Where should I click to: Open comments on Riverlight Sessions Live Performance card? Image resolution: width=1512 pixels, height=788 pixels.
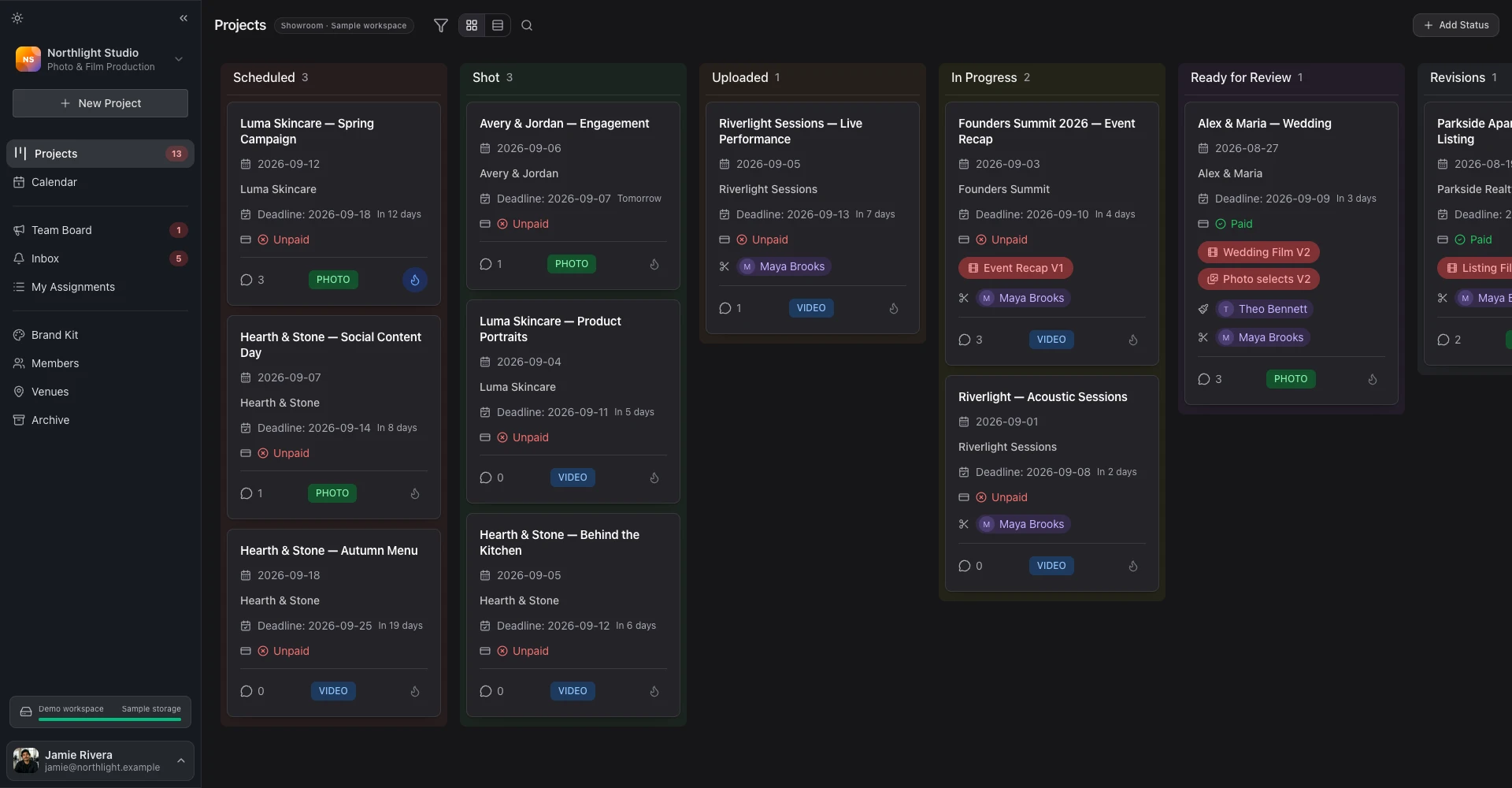click(730, 308)
